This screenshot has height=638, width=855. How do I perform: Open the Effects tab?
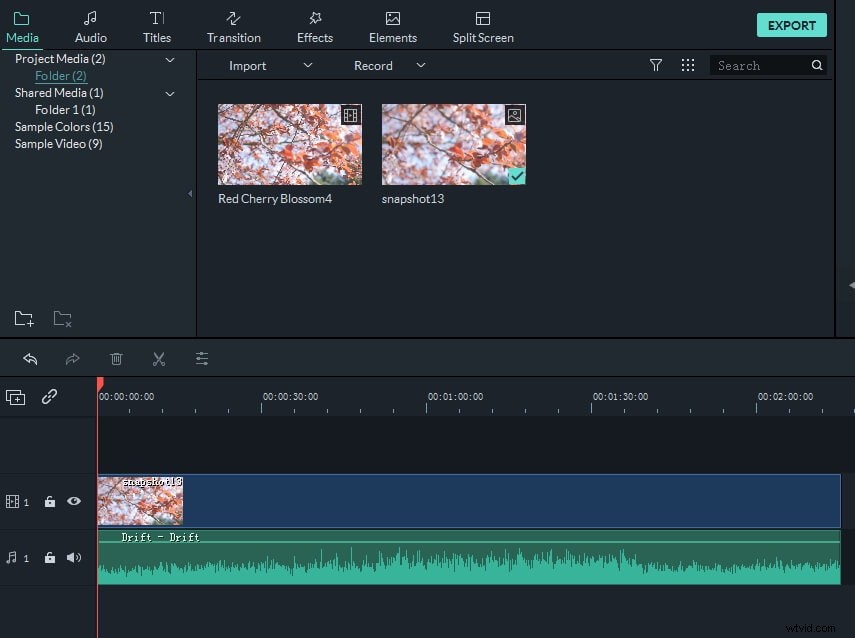click(314, 25)
